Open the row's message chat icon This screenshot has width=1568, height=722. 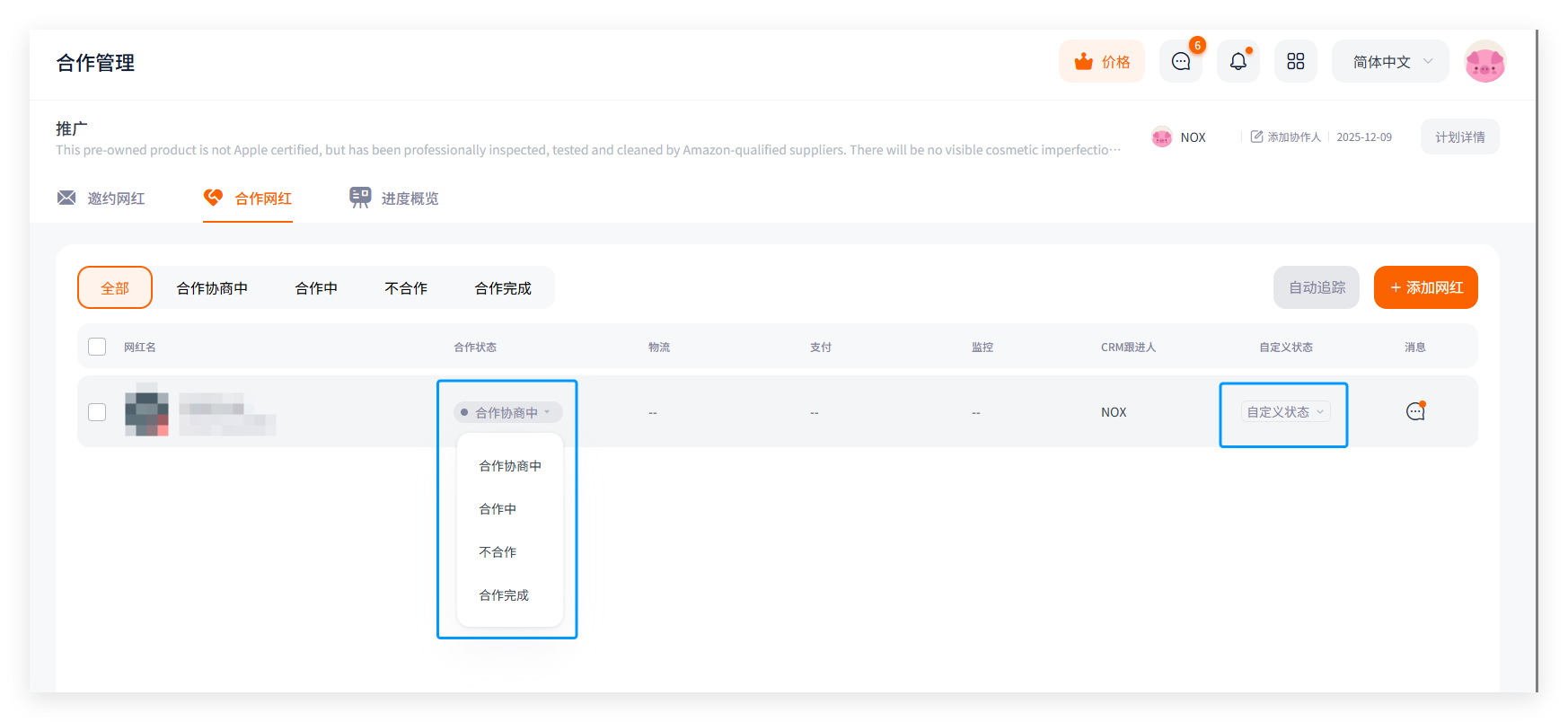1415,411
